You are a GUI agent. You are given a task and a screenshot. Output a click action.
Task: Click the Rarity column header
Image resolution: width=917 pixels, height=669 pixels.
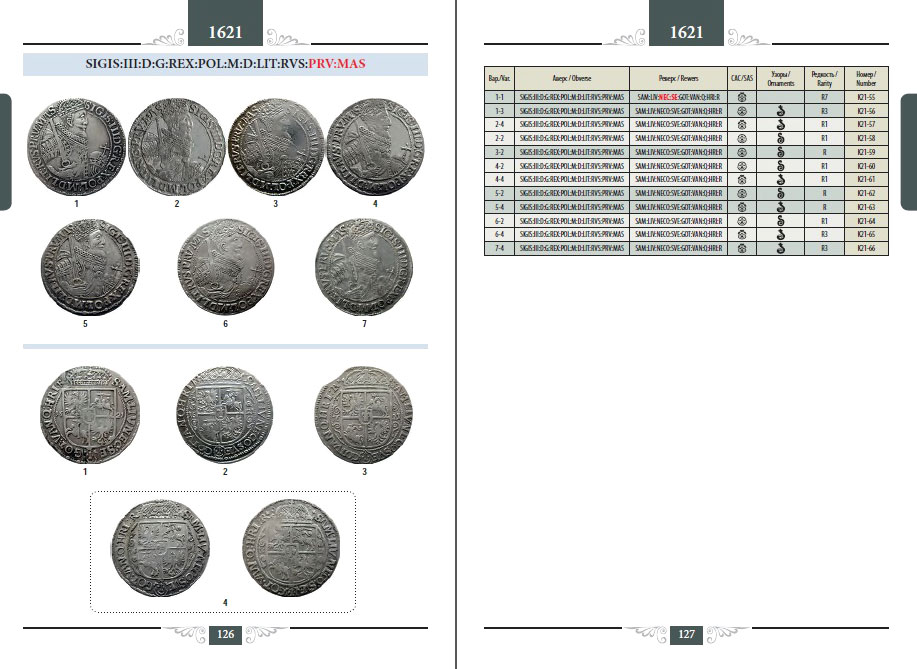point(824,79)
